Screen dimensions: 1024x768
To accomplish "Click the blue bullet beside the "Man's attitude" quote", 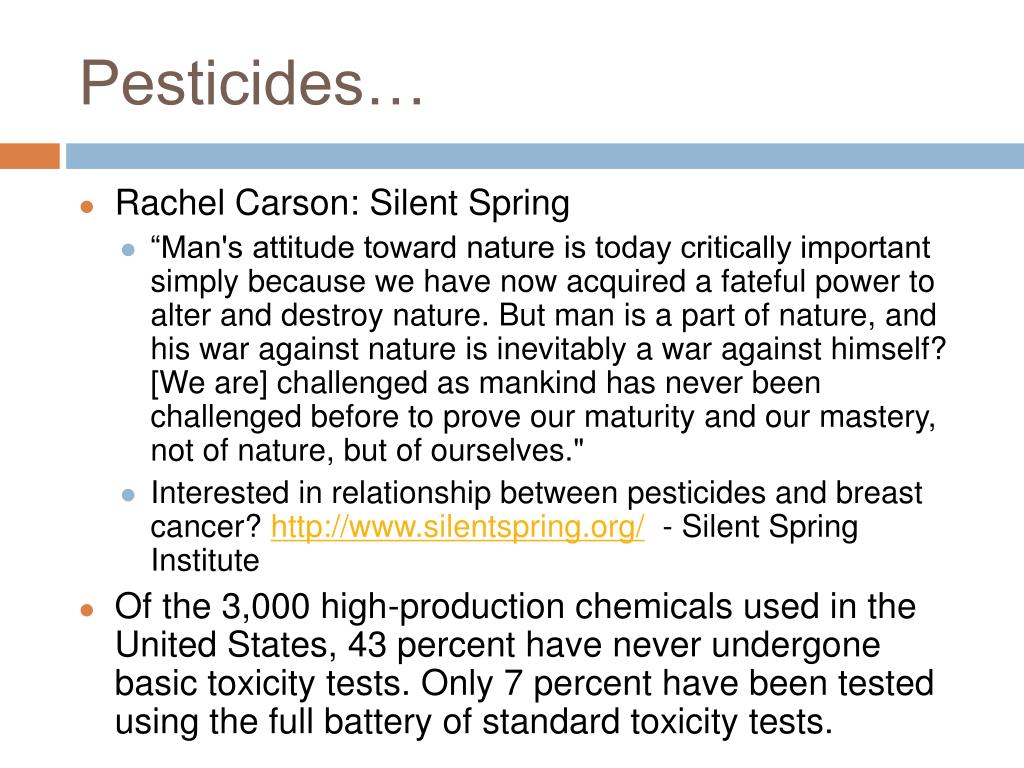I will click(x=128, y=249).
